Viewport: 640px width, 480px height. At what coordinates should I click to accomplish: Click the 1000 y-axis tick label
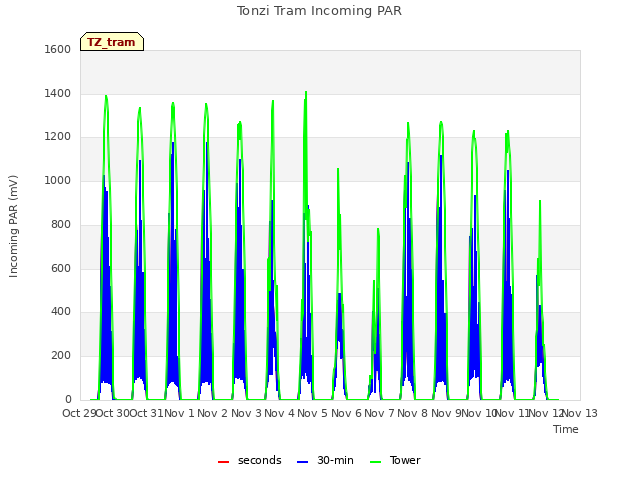click(x=58, y=180)
